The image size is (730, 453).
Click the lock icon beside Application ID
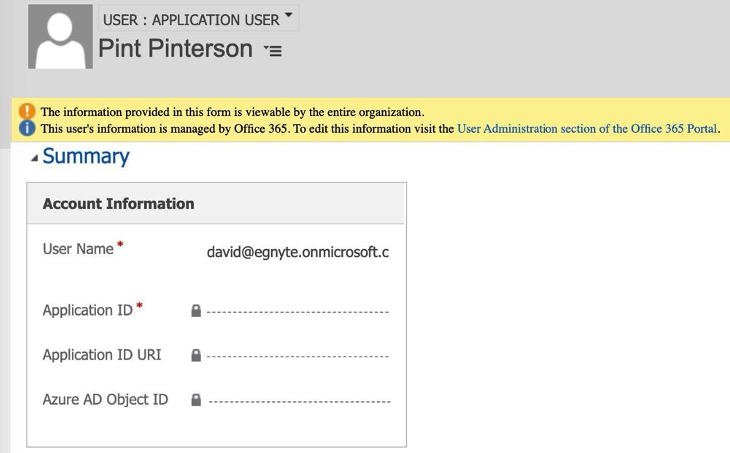(x=196, y=311)
